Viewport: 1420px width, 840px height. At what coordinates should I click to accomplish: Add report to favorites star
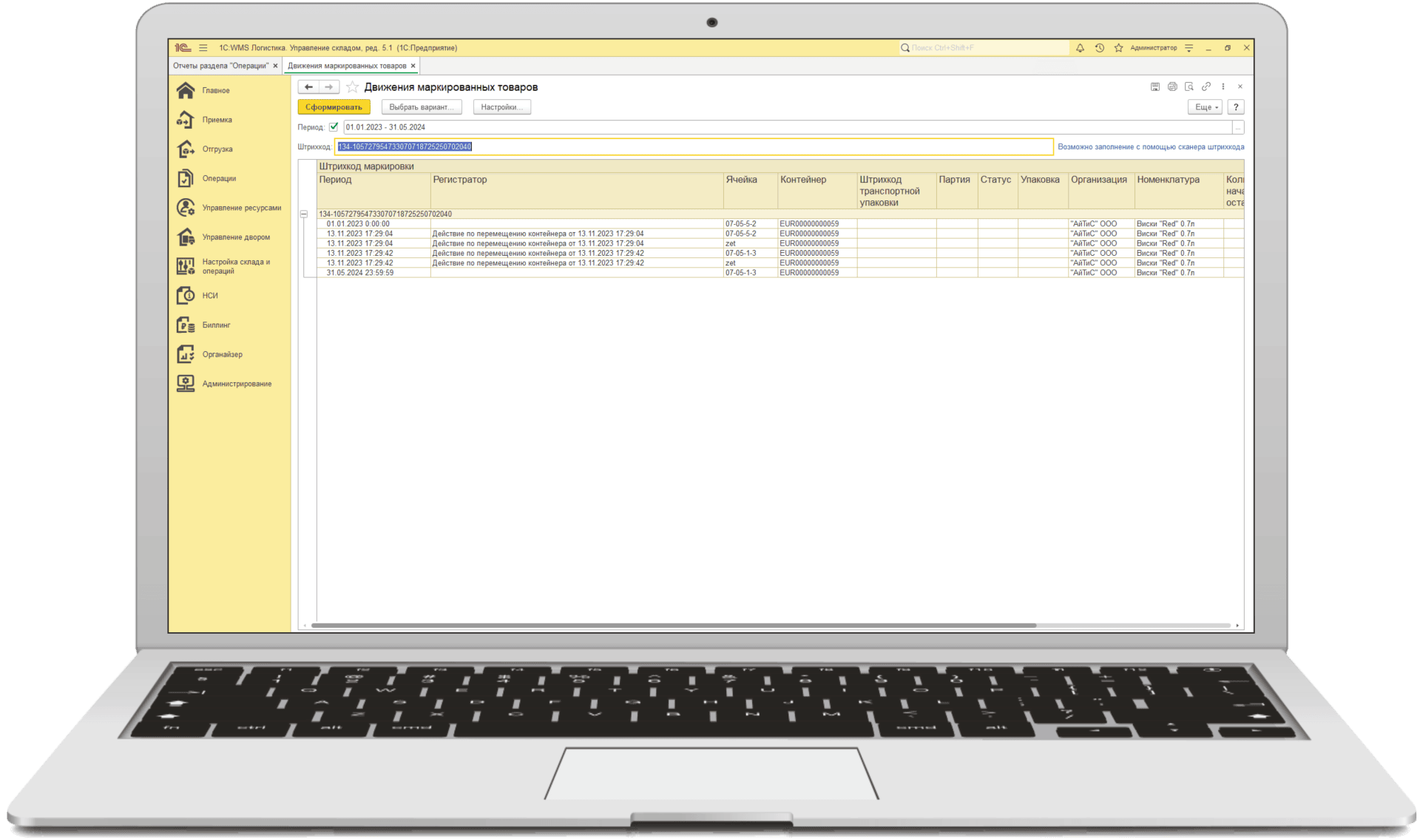[x=353, y=87]
